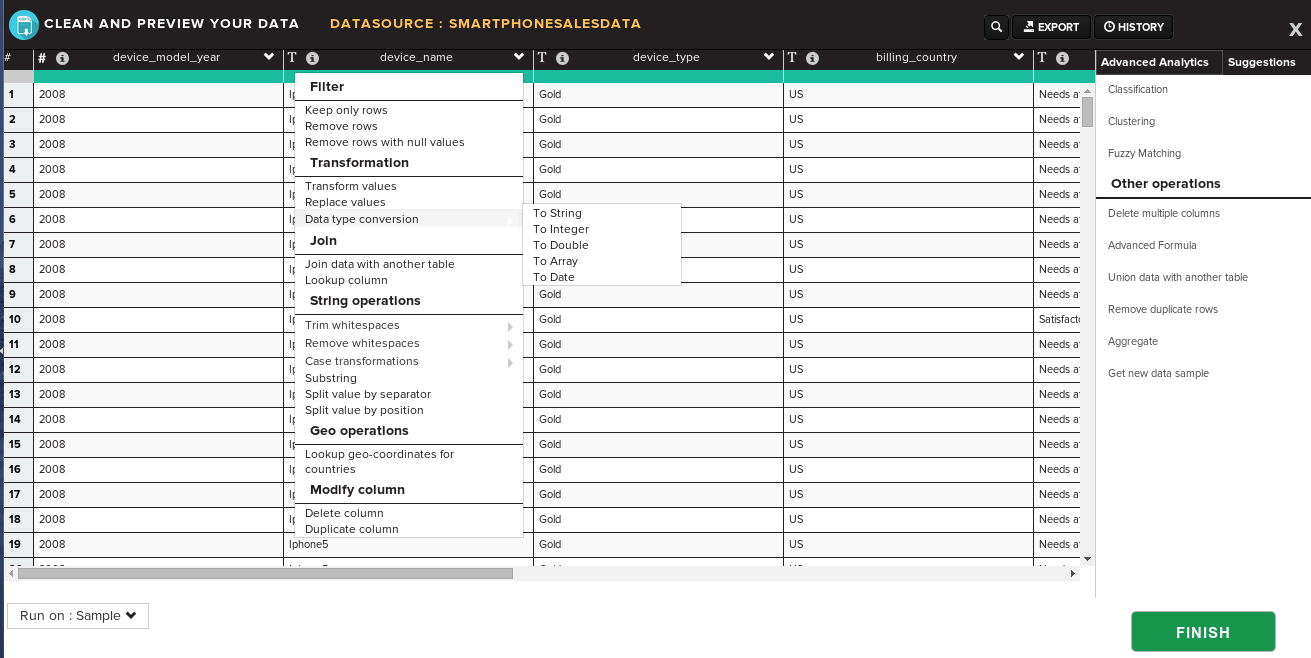Open Classification analytics
Screen dimensions: 1311x658
1137,89
